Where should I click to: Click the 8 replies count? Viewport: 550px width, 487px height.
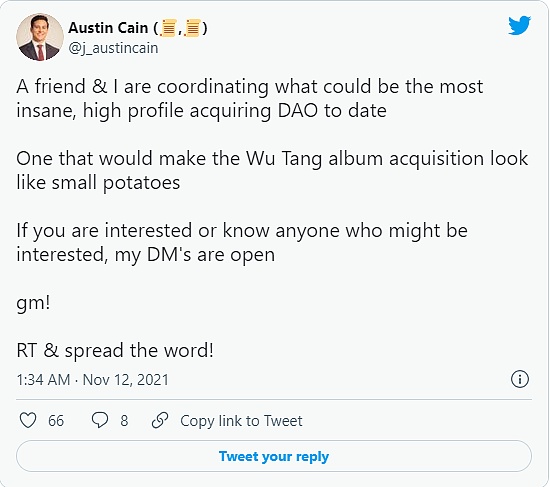pyautogui.click(x=124, y=421)
